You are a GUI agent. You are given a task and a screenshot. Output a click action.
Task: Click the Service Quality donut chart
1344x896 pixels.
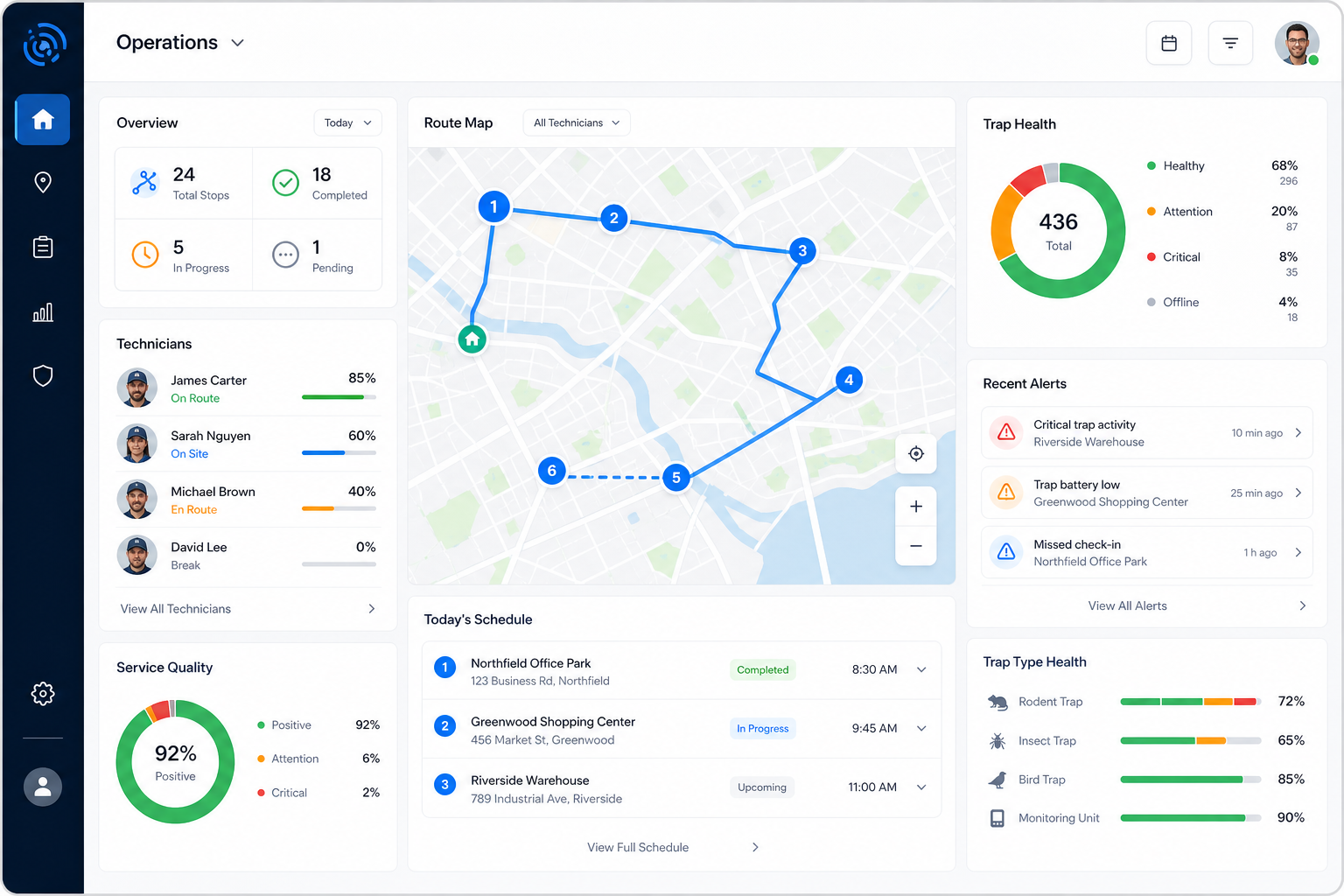click(175, 761)
